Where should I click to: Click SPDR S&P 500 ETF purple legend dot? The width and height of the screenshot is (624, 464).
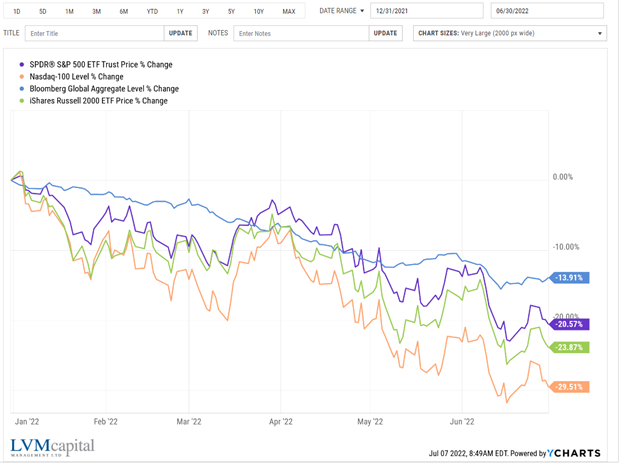tap(22, 64)
